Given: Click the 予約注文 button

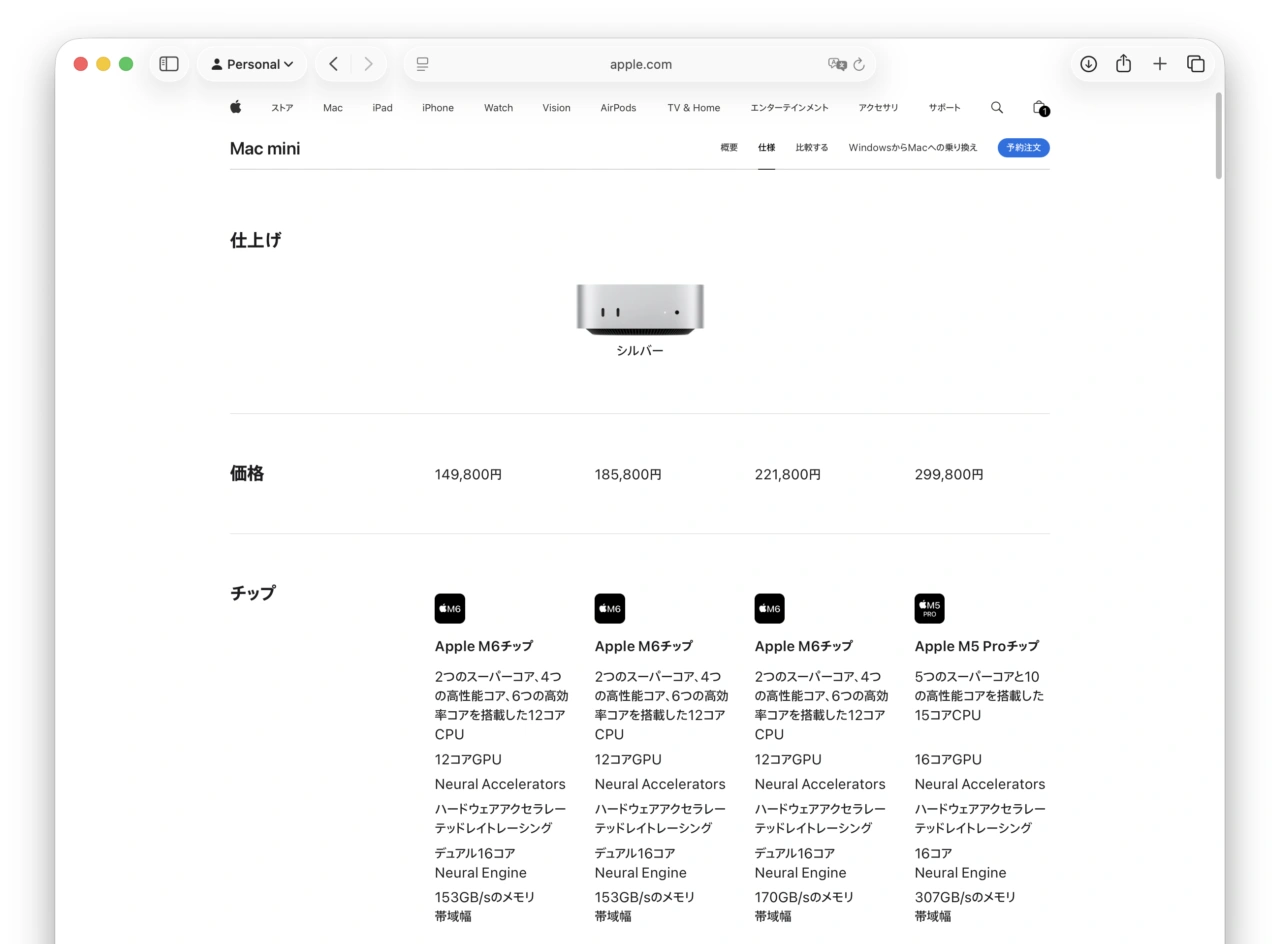Looking at the screenshot, I should (1023, 148).
